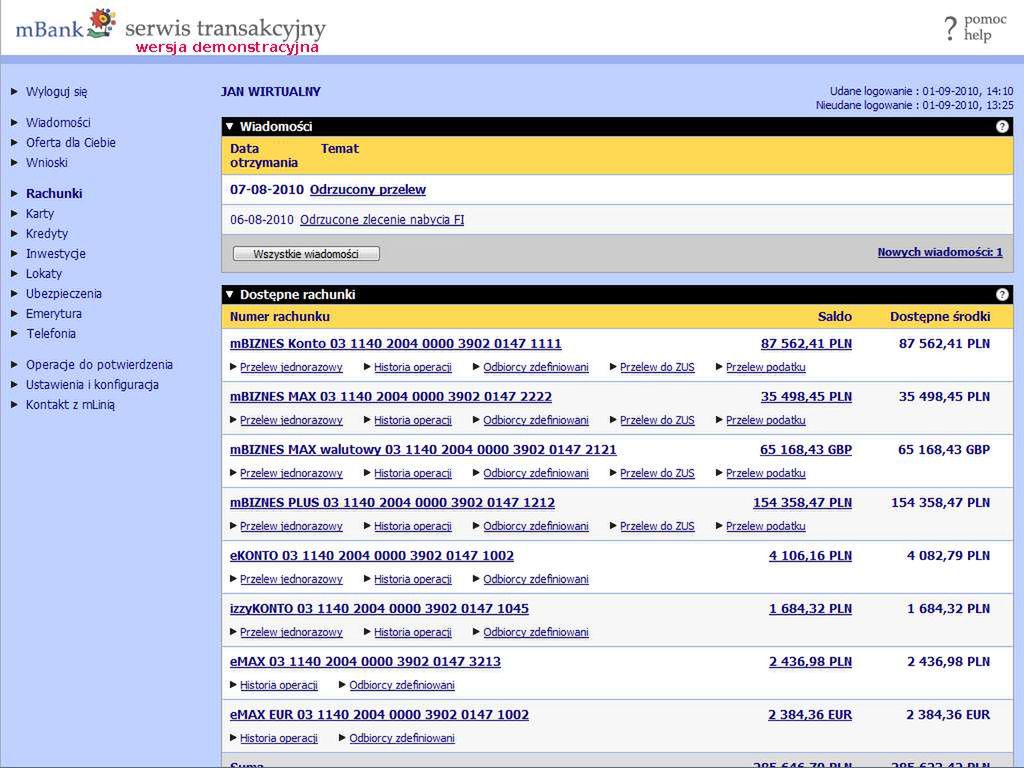Click the mBank logo
The image size is (1024, 768).
coord(65,24)
